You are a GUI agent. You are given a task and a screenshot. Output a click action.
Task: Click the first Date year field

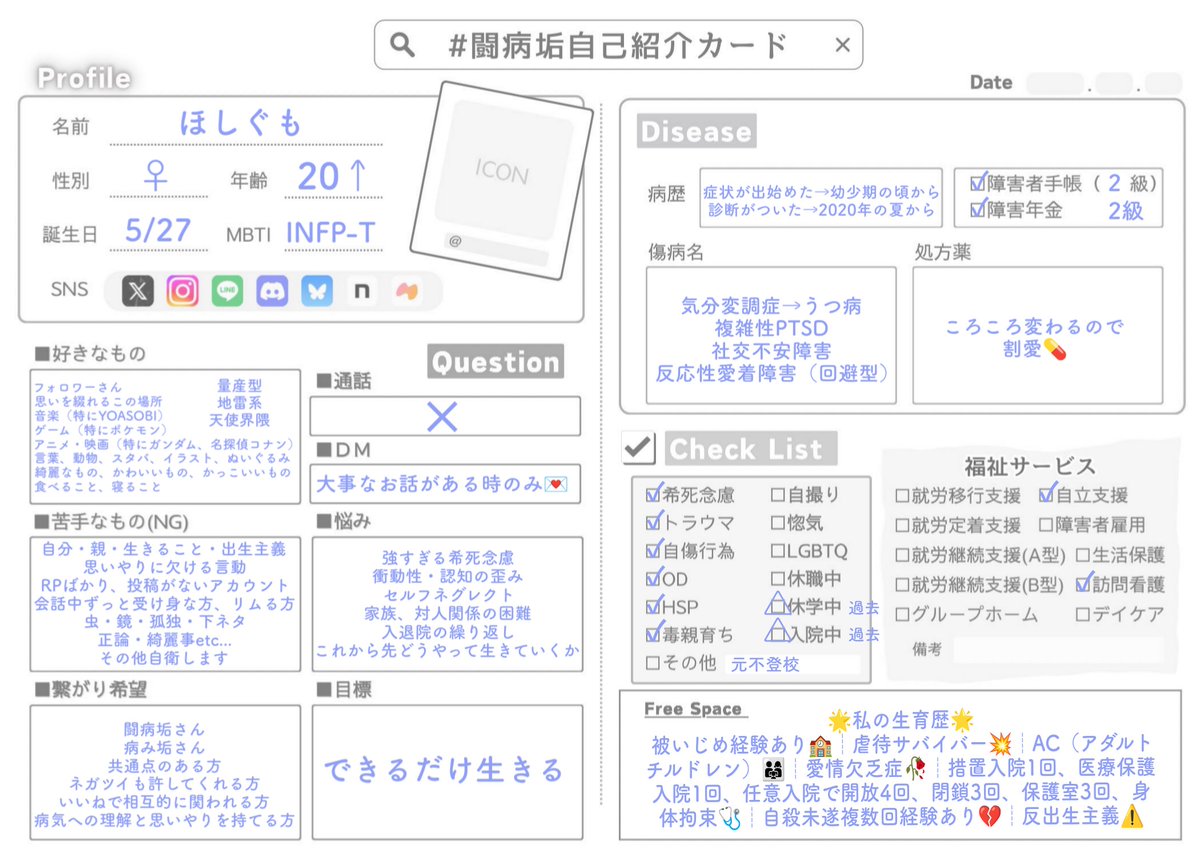(1054, 83)
